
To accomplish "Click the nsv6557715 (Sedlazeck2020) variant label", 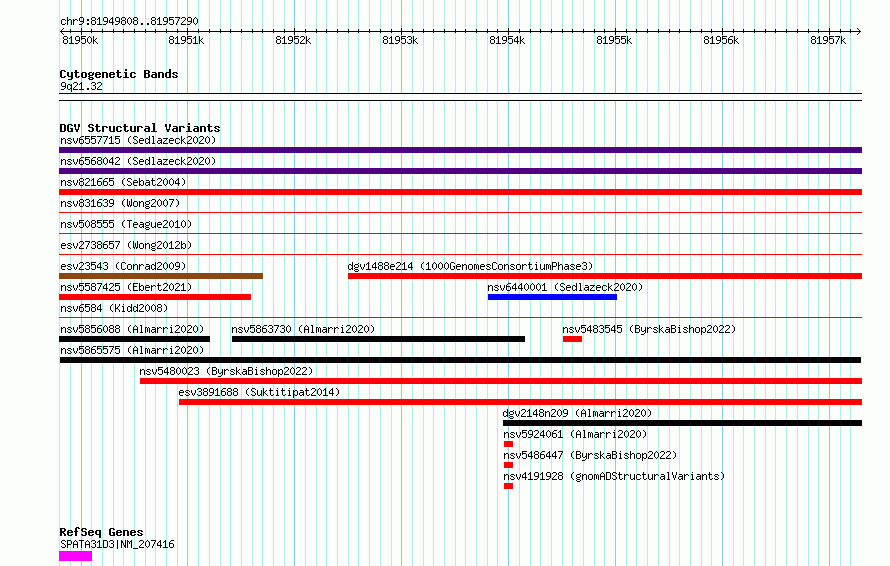I will (138, 140).
